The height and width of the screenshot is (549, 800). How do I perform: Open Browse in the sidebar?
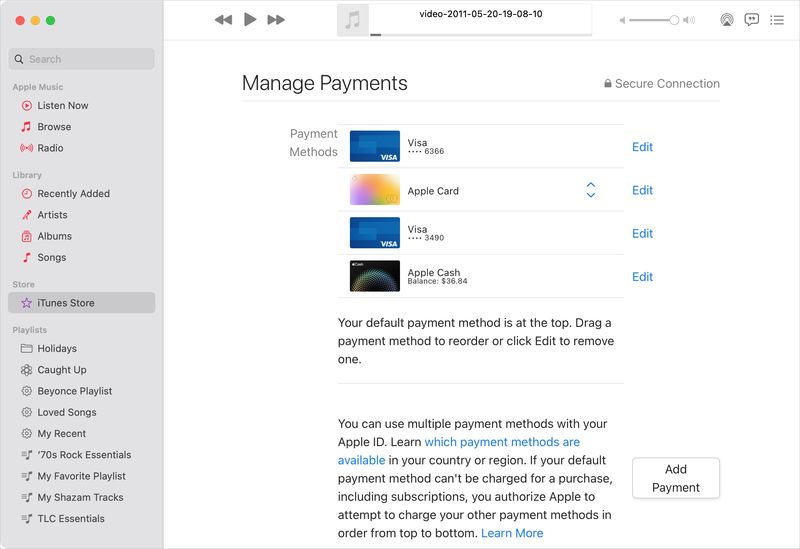[x=82, y=127]
